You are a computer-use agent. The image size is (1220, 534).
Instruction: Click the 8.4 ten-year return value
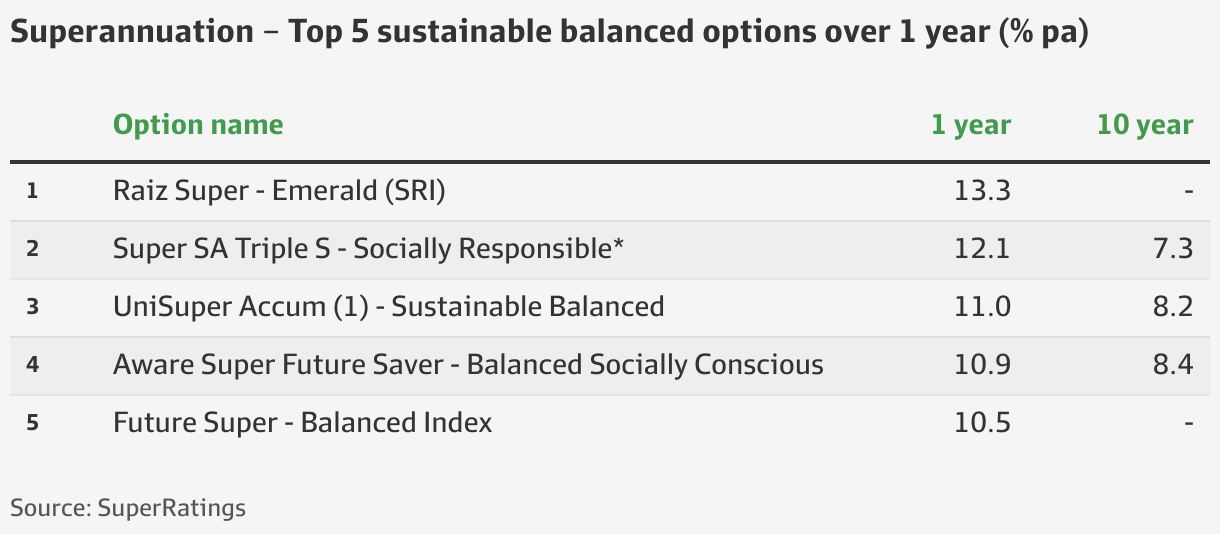tap(1173, 364)
